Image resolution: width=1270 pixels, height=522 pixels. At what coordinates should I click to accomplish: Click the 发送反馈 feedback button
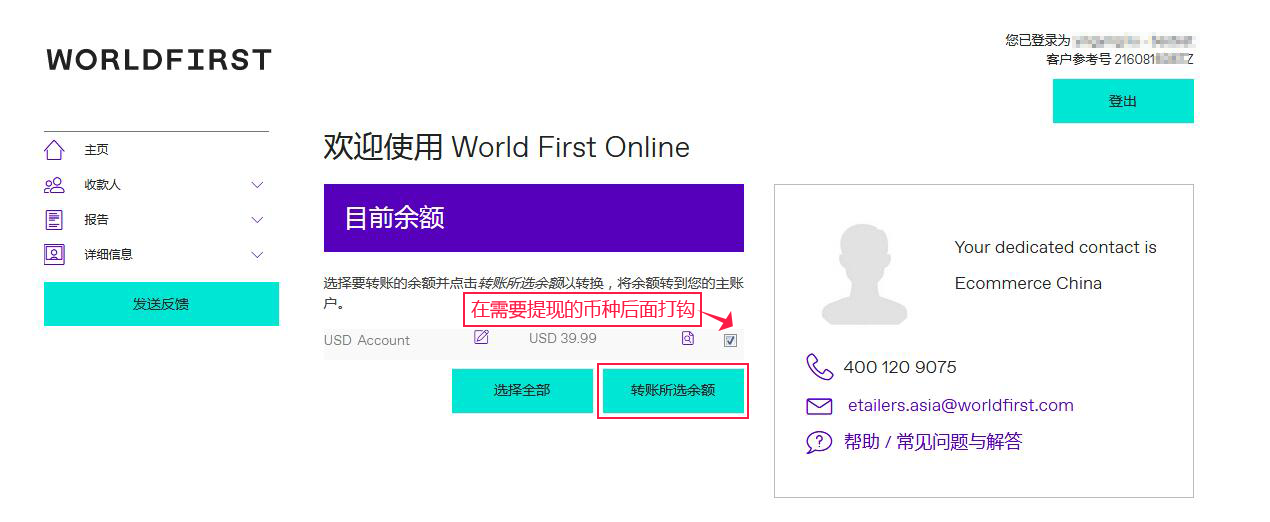(x=161, y=304)
